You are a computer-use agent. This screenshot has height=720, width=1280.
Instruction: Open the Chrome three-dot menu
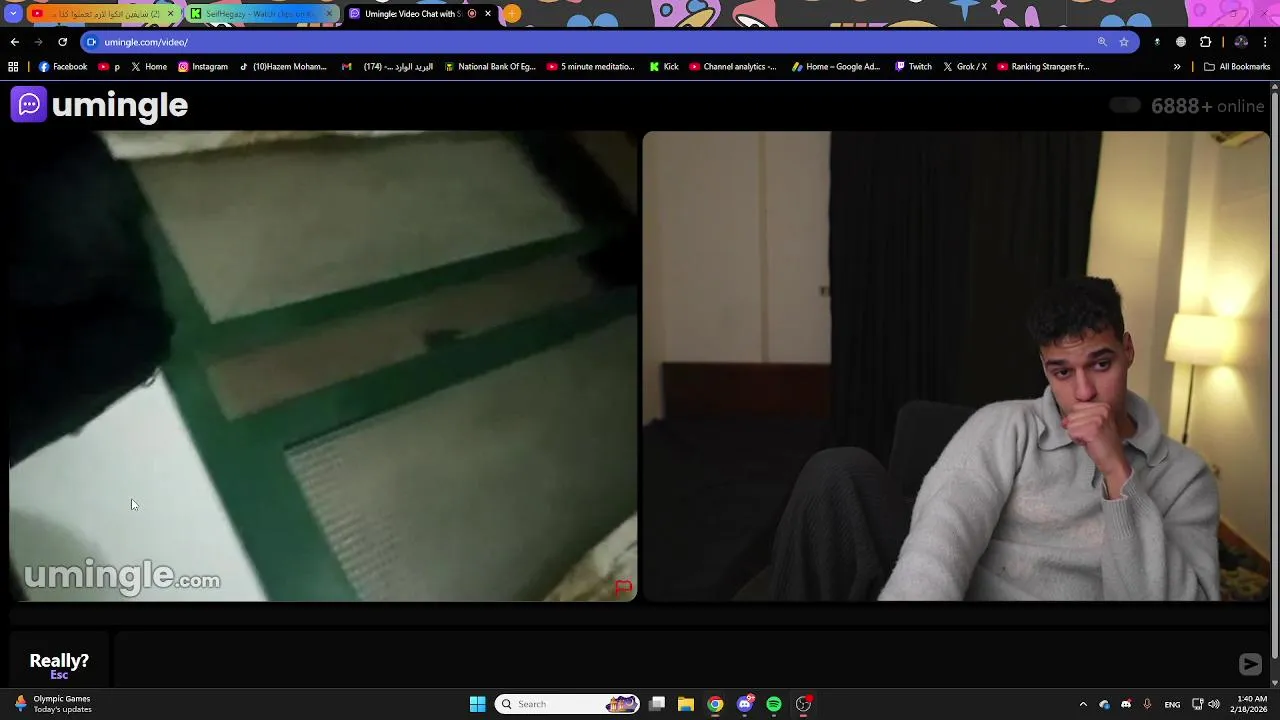[x=1266, y=42]
